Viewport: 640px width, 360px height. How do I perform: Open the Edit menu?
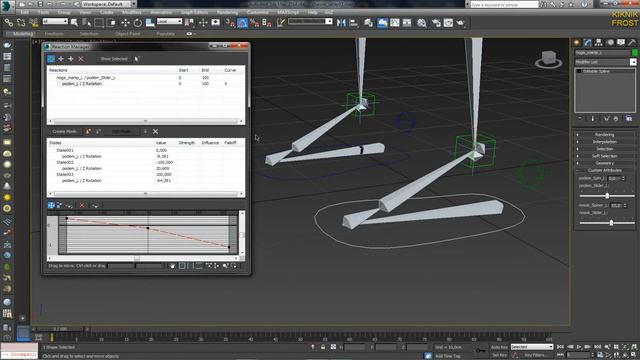[x=24, y=12]
